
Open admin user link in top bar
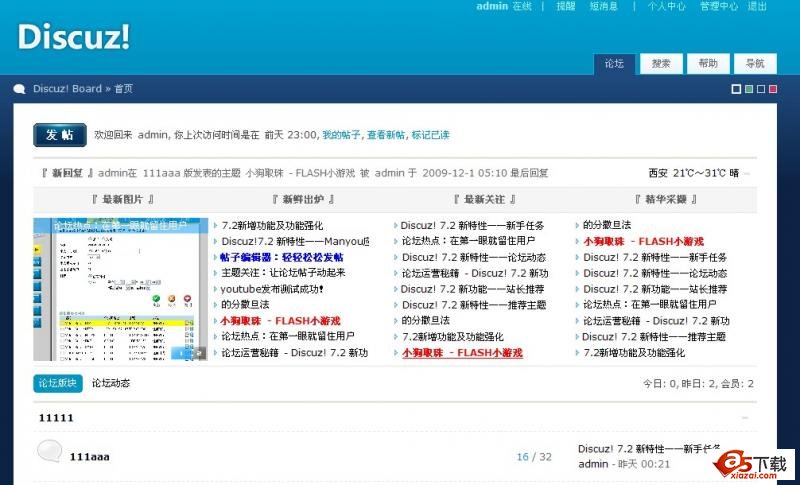click(x=492, y=6)
